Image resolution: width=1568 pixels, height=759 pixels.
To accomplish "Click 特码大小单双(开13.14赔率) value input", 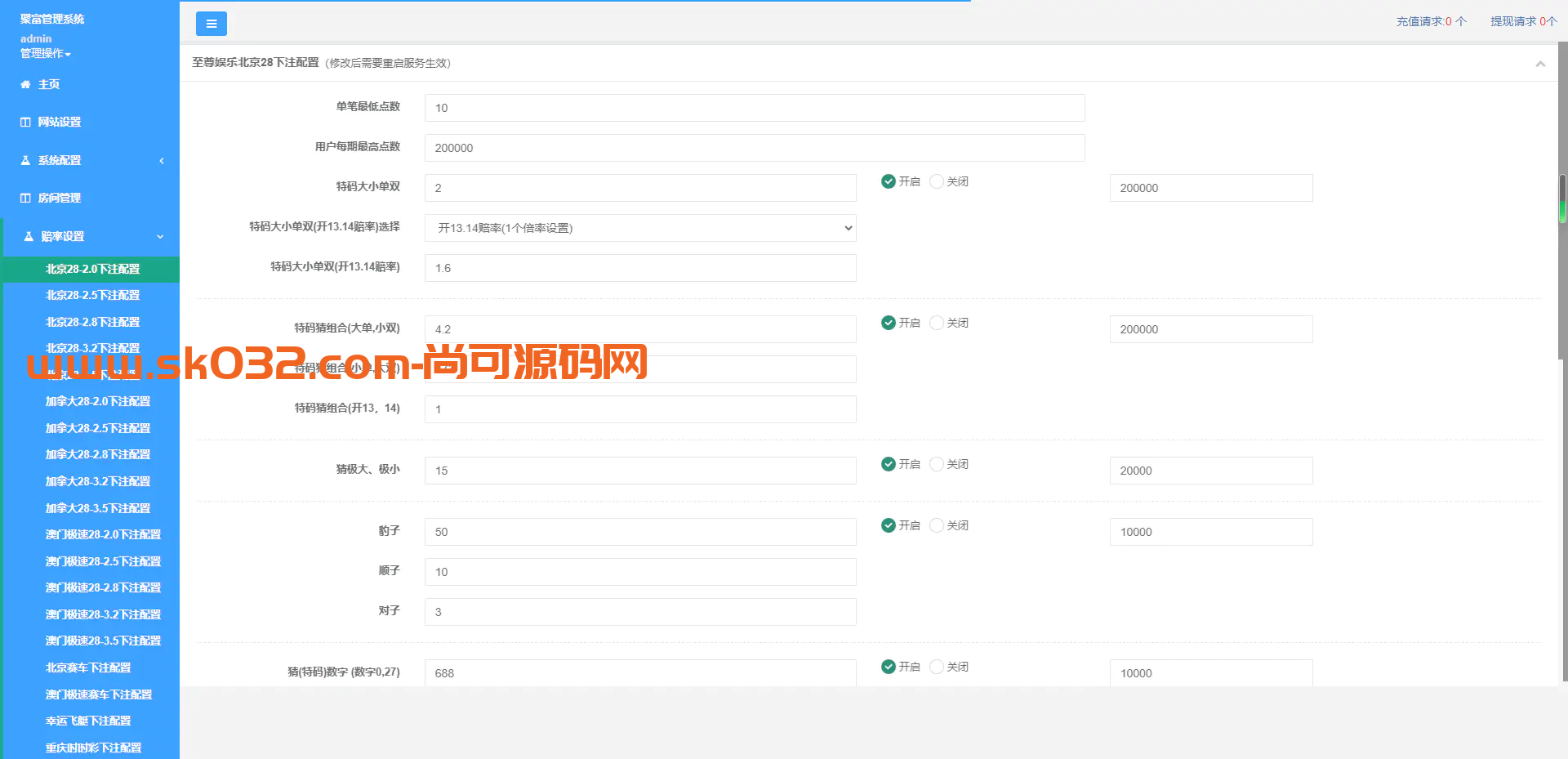I will click(x=640, y=268).
